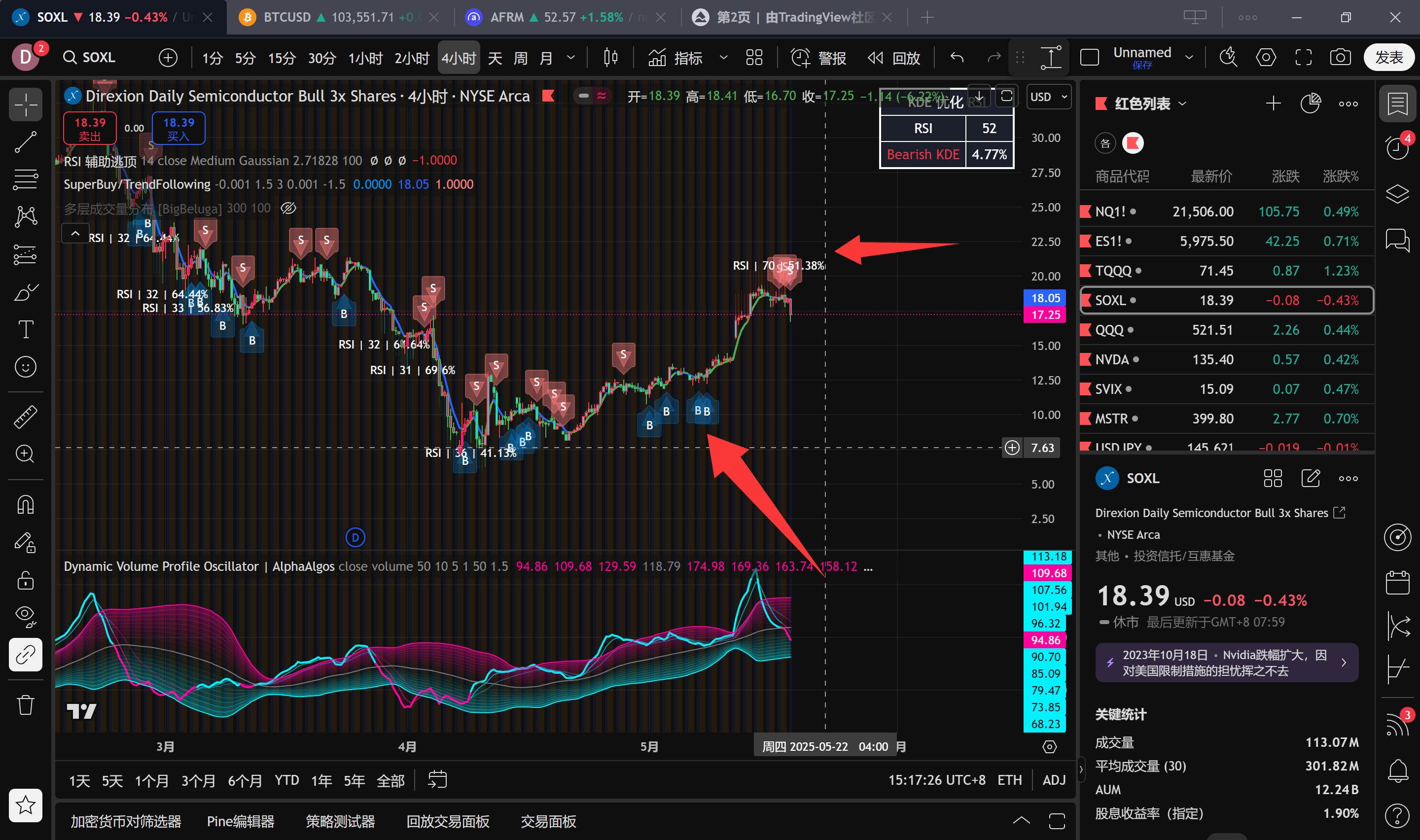
Task: Select the brush drawing tool
Action: pos(26,292)
